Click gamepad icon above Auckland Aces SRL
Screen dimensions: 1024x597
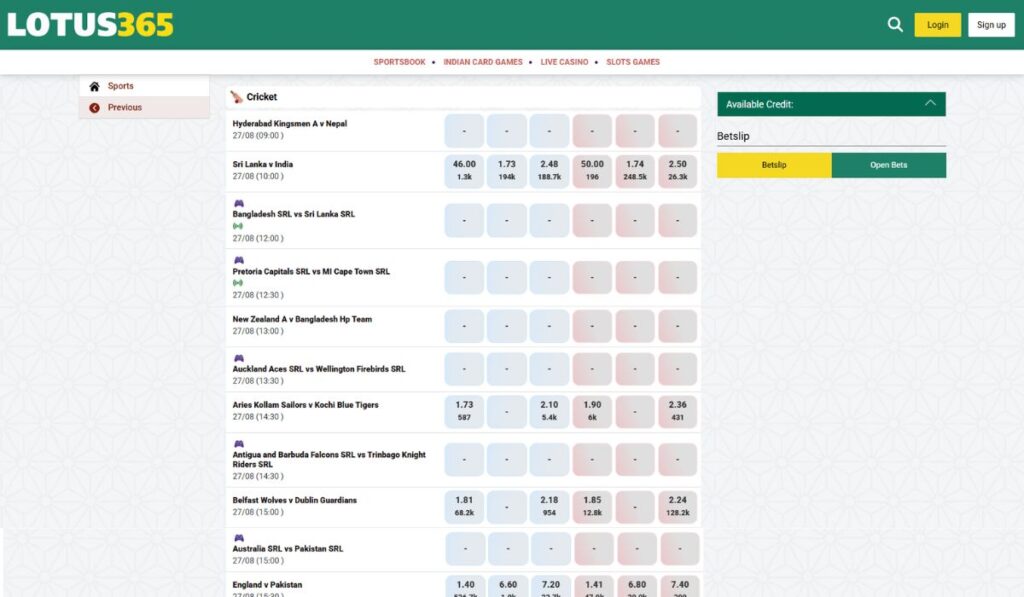tap(238, 358)
